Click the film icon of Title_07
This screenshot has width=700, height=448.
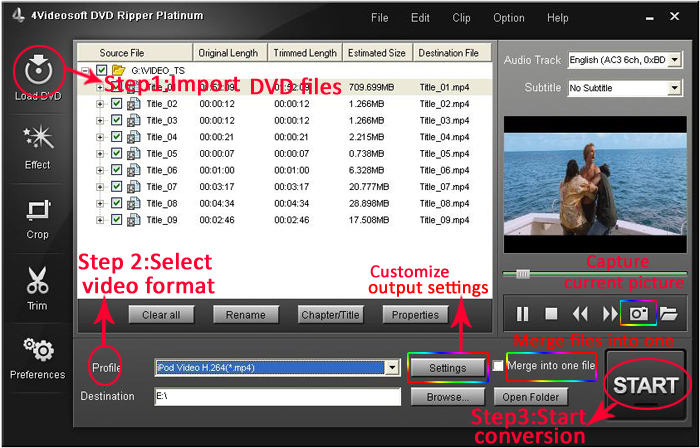[x=133, y=187]
